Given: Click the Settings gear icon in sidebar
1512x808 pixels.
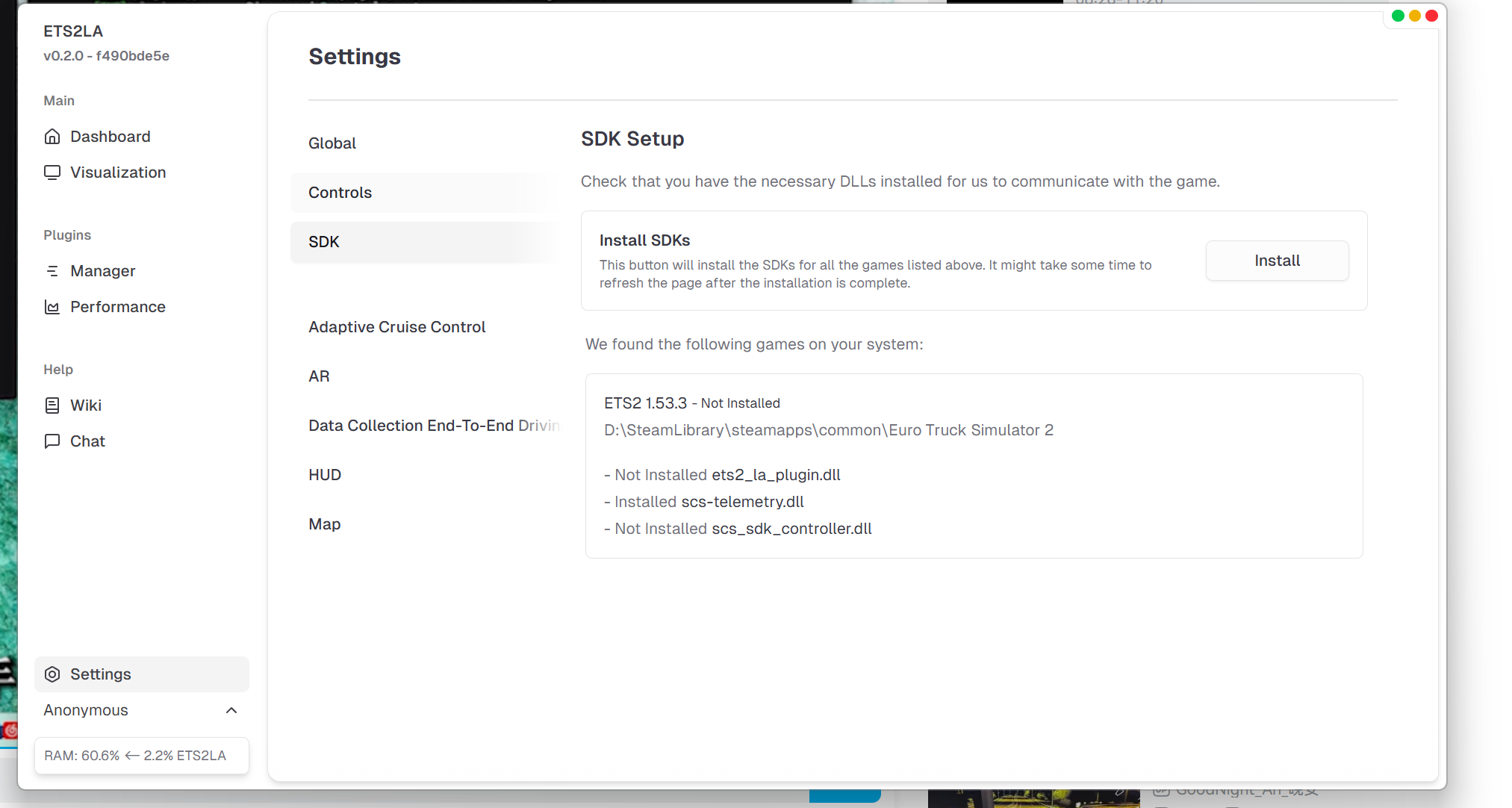Looking at the screenshot, I should click(x=52, y=674).
